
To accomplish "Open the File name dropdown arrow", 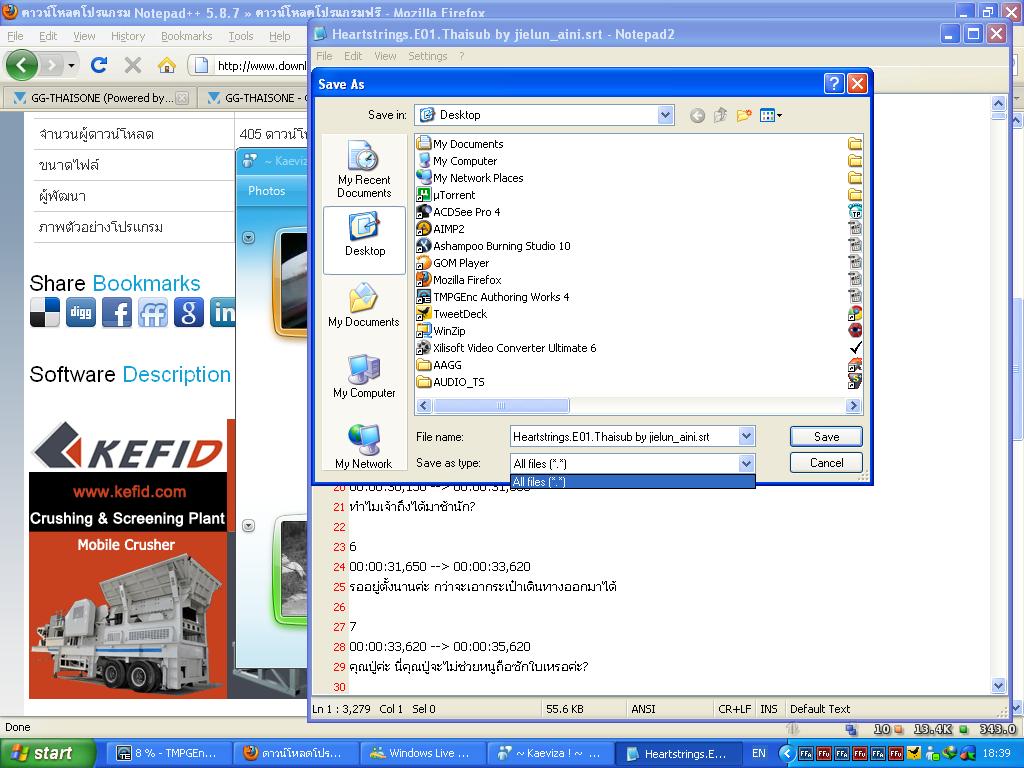I will tap(746, 436).
